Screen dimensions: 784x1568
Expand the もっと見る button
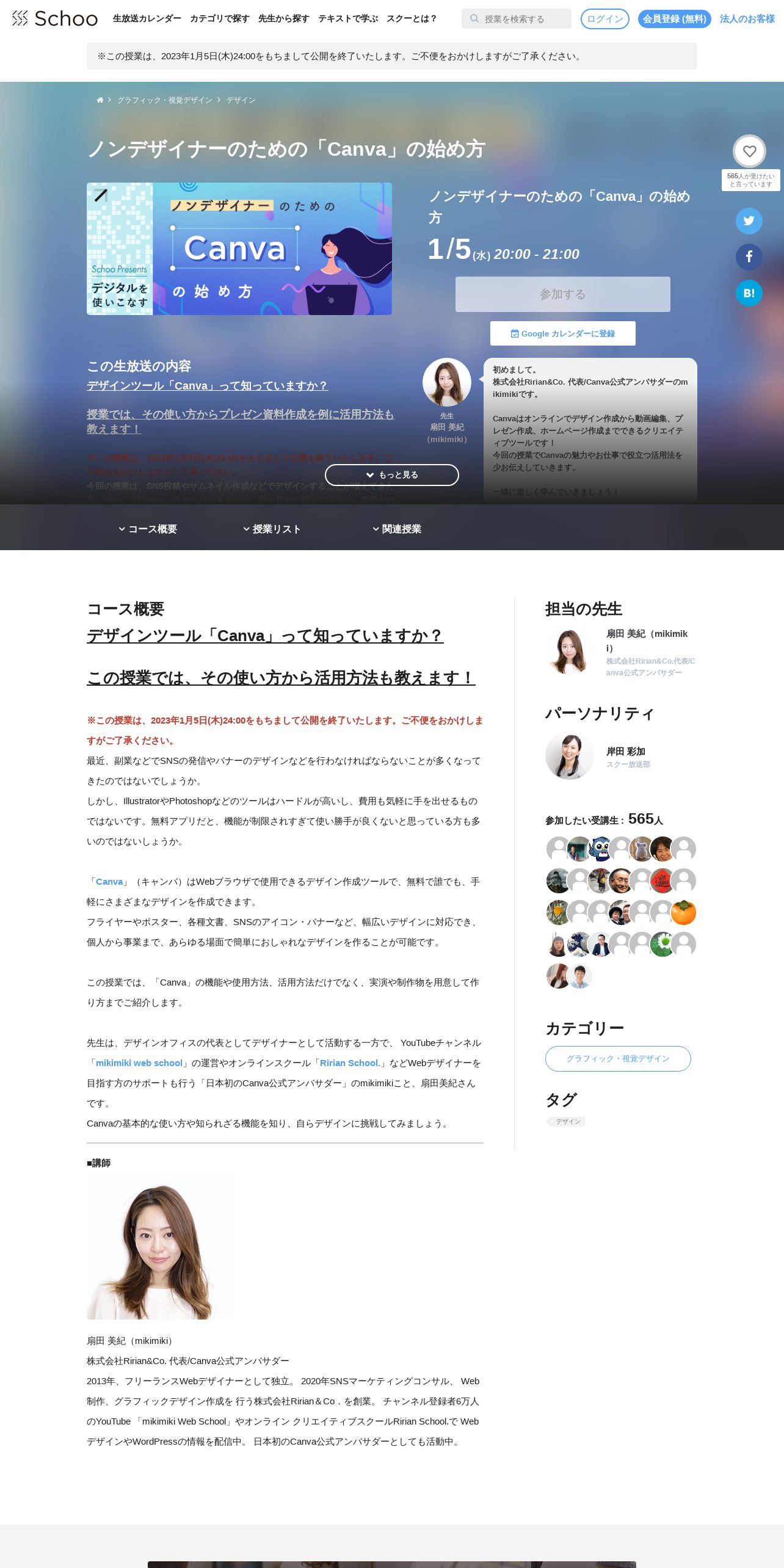click(392, 475)
